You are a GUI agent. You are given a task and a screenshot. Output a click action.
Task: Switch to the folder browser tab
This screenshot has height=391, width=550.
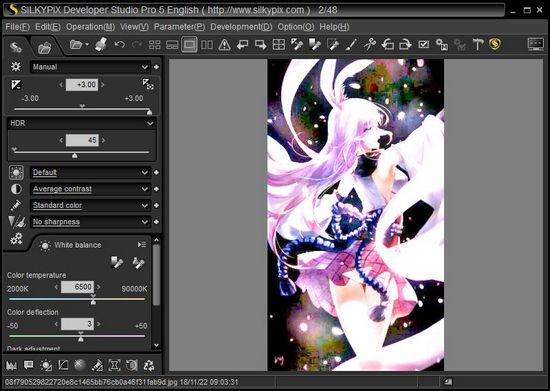pyautogui.click(x=45, y=48)
